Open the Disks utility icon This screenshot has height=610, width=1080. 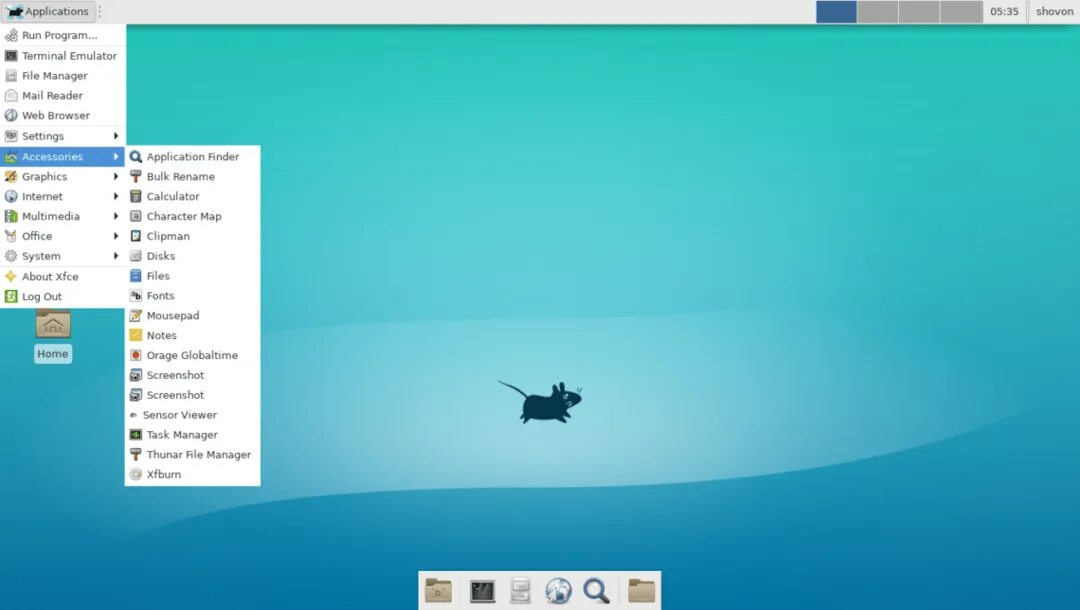coord(136,256)
